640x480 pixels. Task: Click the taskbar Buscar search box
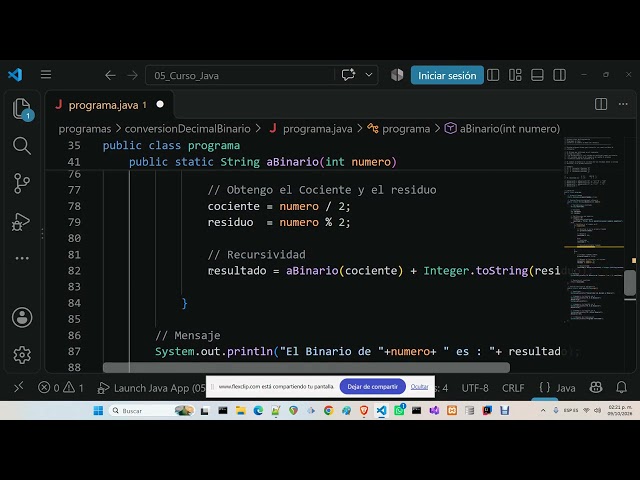coord(151,411)
